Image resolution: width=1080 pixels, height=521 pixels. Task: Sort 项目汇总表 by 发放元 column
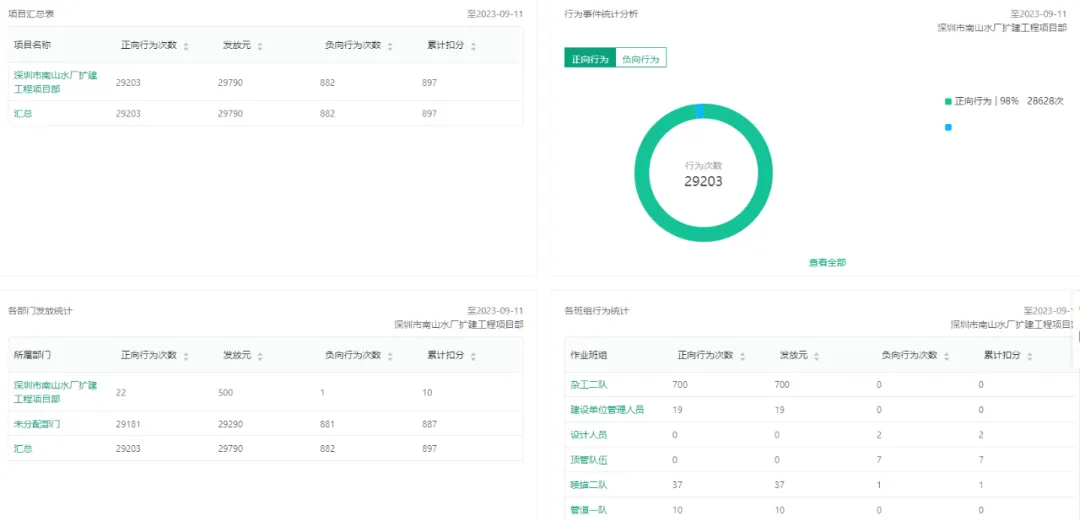click(x=260, y=46)
